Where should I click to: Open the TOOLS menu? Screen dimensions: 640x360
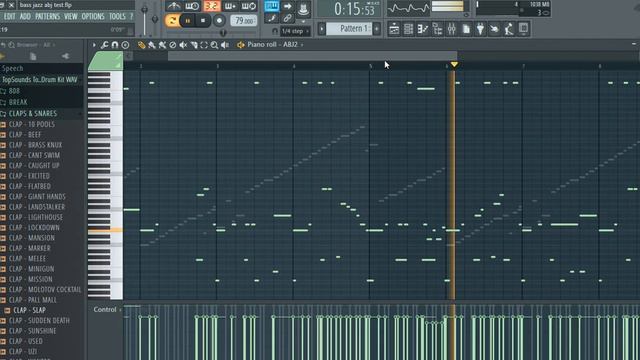pyautogui.click(x=117, y=17)
